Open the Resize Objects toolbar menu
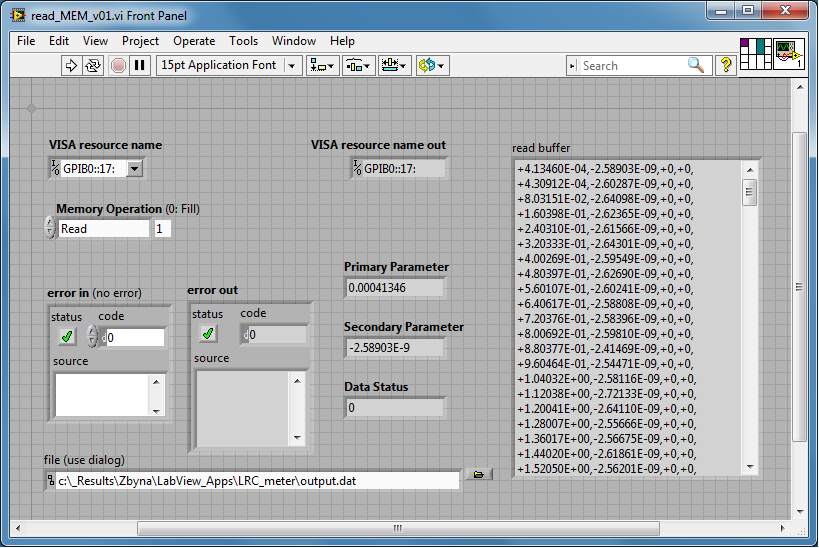The image size is (819, 548). point(394,66)
